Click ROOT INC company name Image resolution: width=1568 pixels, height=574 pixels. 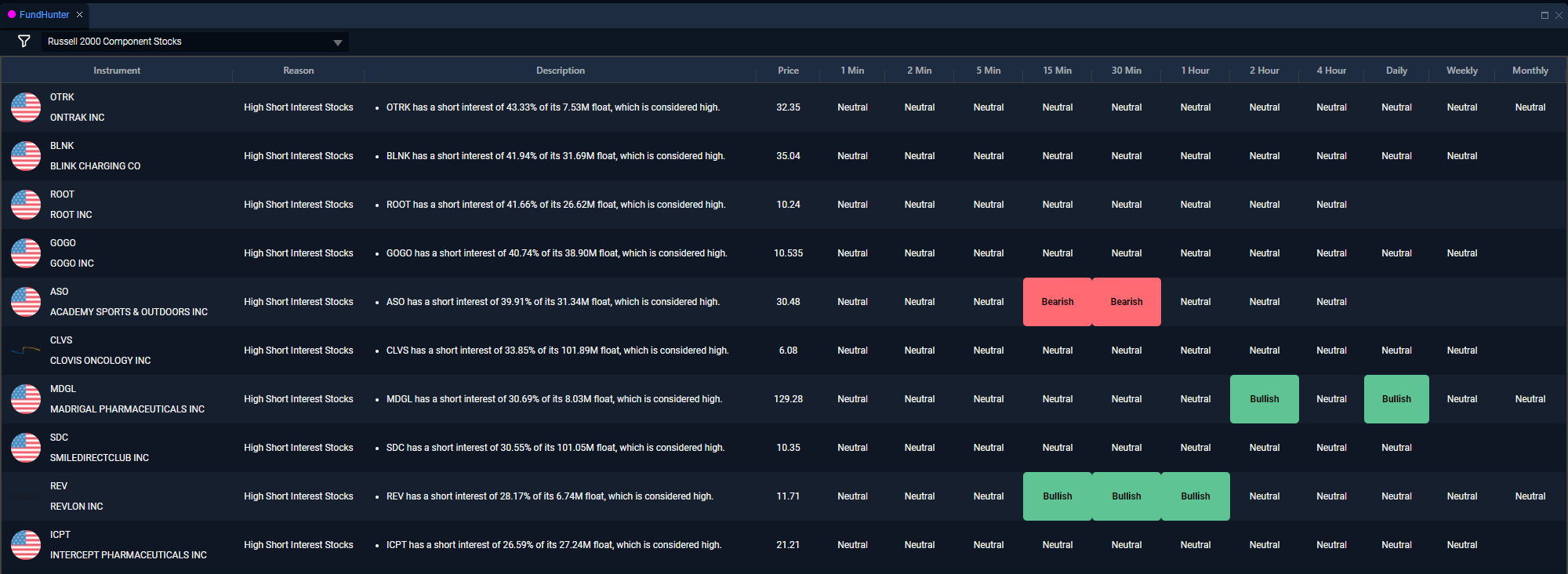tap(71, 215)
